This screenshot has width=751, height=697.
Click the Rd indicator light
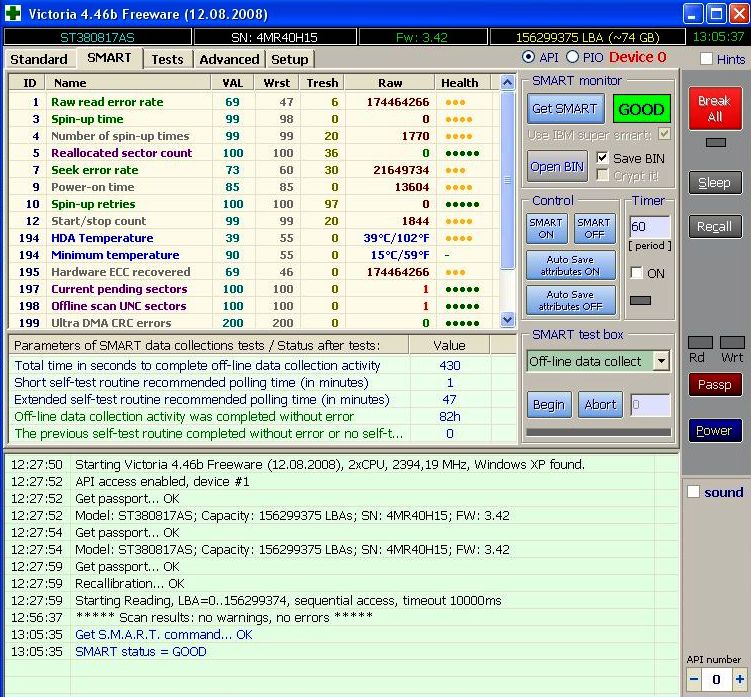pyautogui.click(x=700, y=342)
